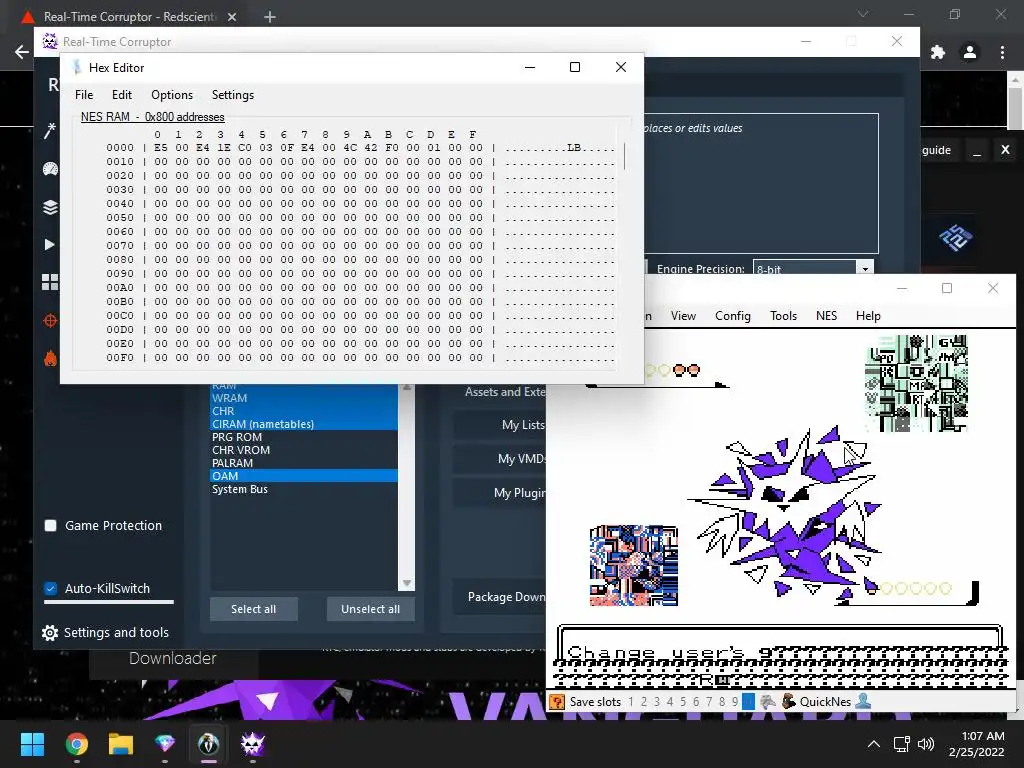Click the play triangle icon in RTC sidebar
1024x768 pixels.
coord(50,245)
